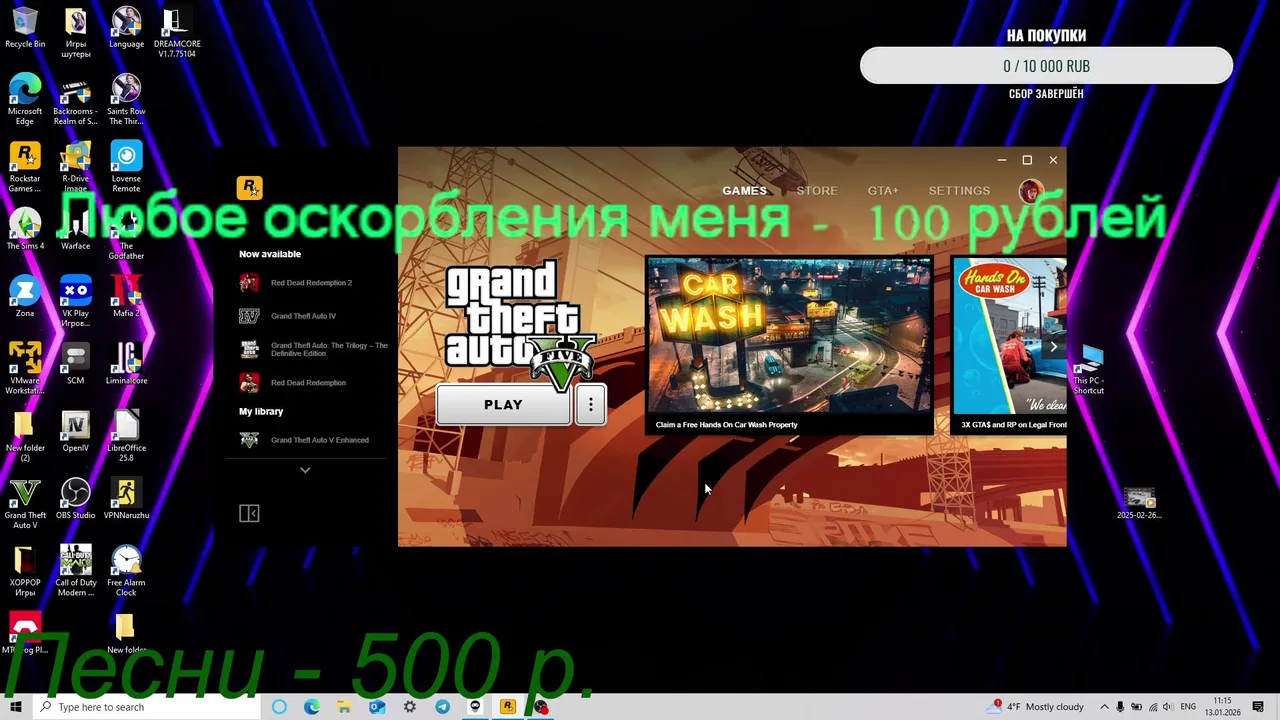
Task: Open volume control in system tray
Action: (1170, 707)
